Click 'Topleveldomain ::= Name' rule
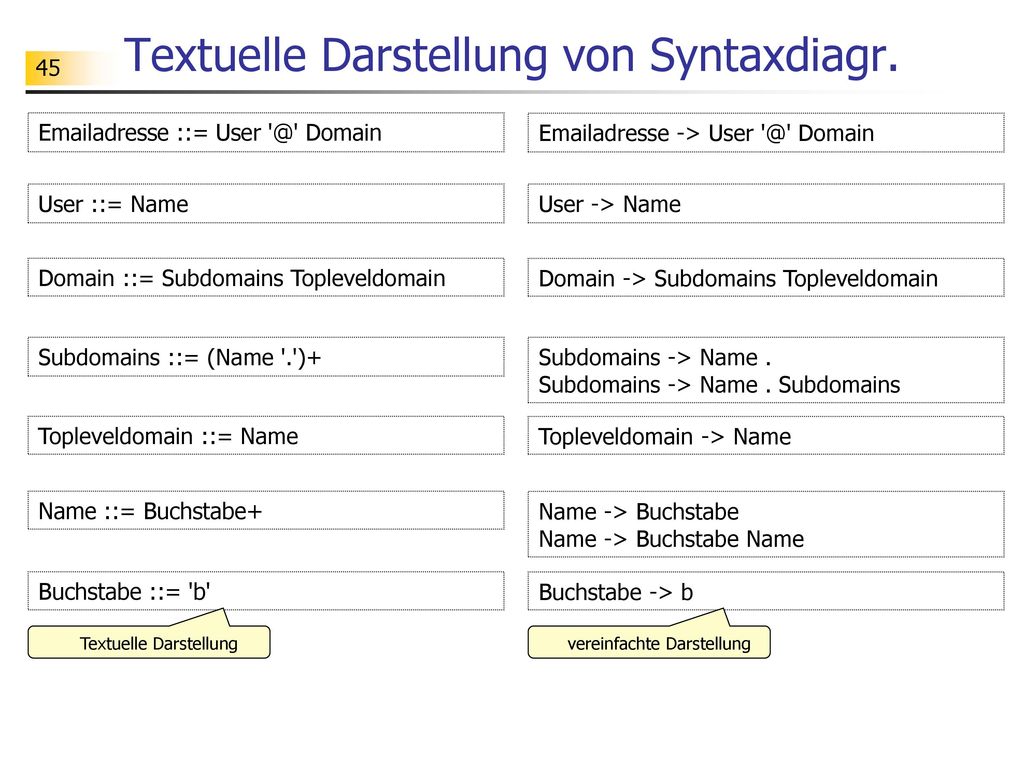1024x768 pixels. tap(266, 436)
